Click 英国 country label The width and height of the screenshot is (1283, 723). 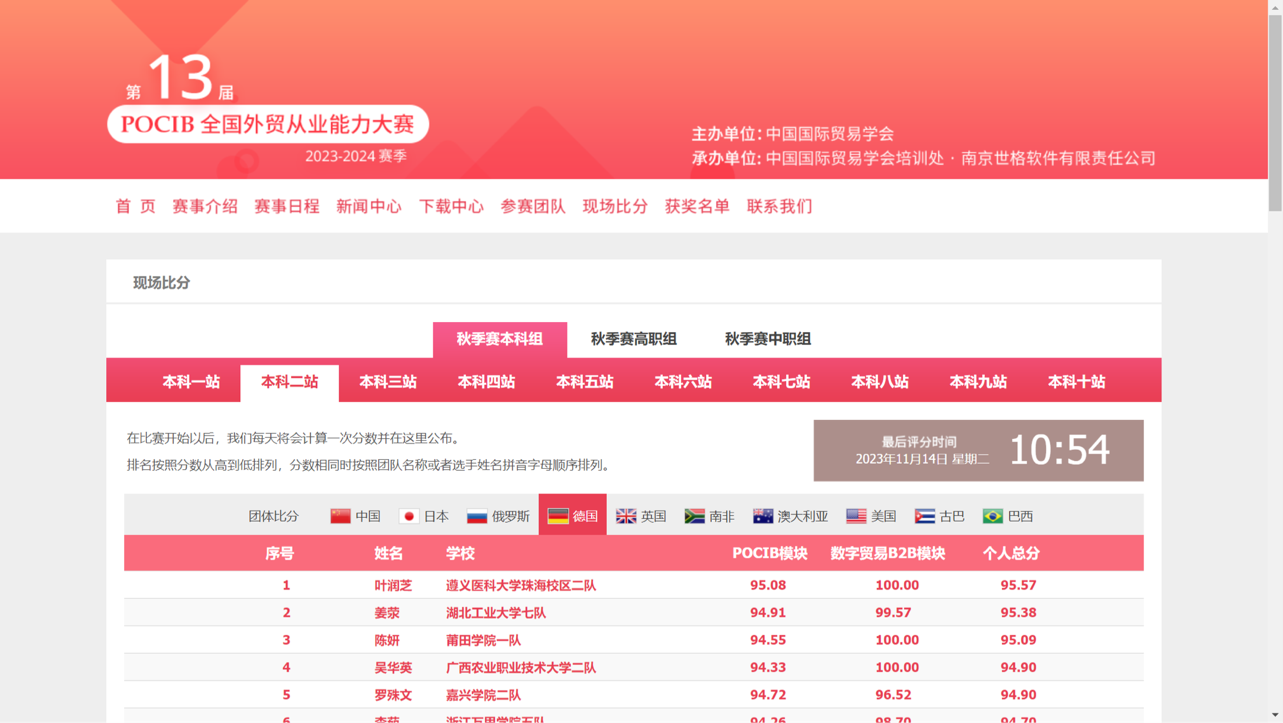pyautogui.click(x=654, y=516)
